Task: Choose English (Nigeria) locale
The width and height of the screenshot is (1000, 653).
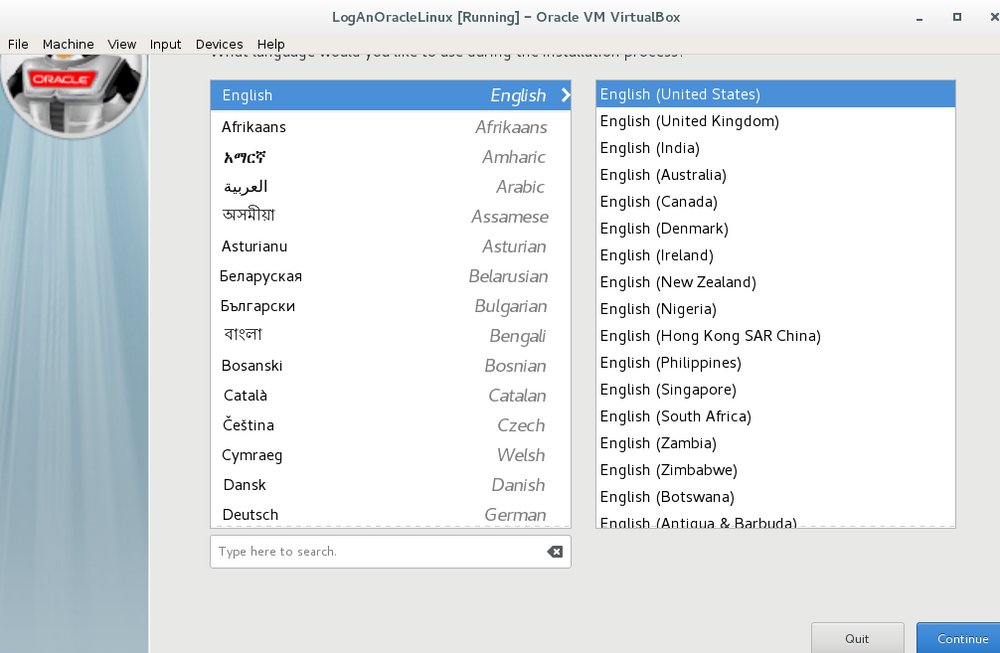Action: point(776,309)
